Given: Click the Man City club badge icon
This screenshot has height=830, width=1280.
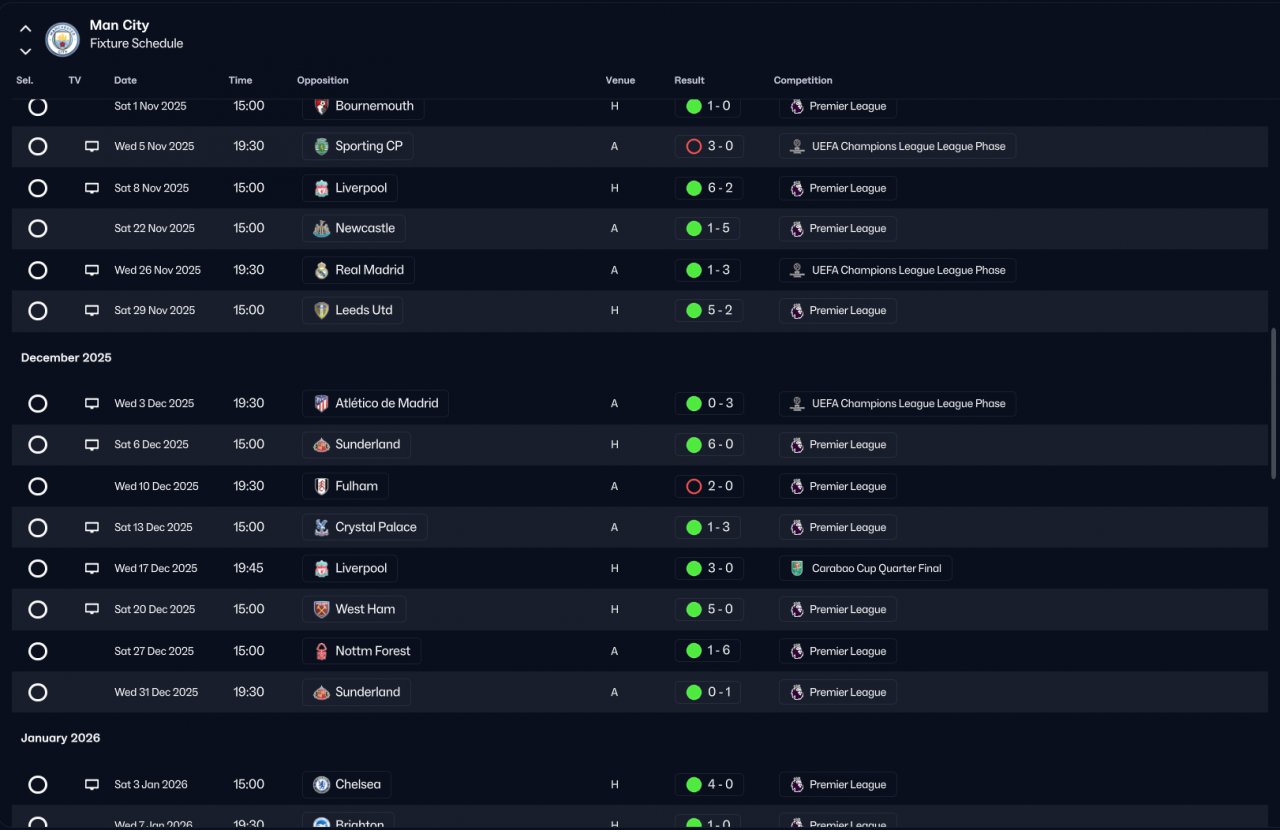Looking at the screenshot, I should [x=63, y=39].
